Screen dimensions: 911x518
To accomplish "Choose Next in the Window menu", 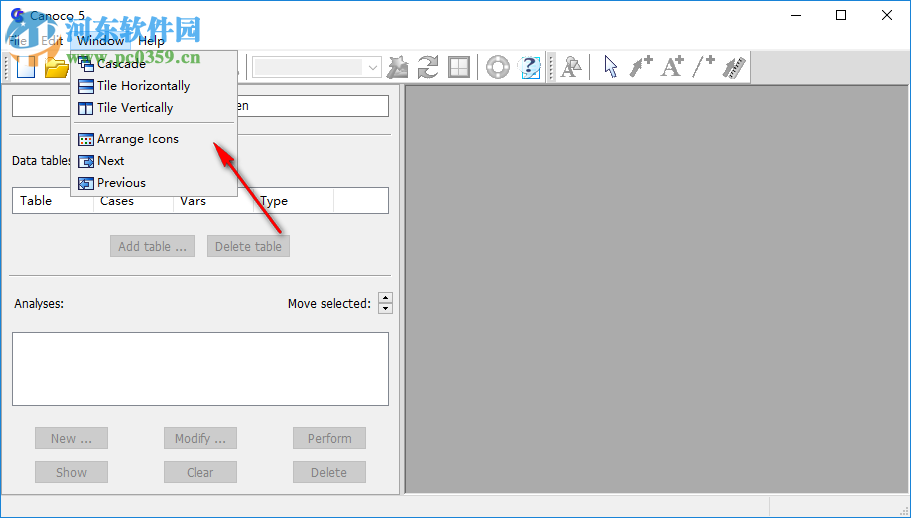I will [x=154, y=161].
